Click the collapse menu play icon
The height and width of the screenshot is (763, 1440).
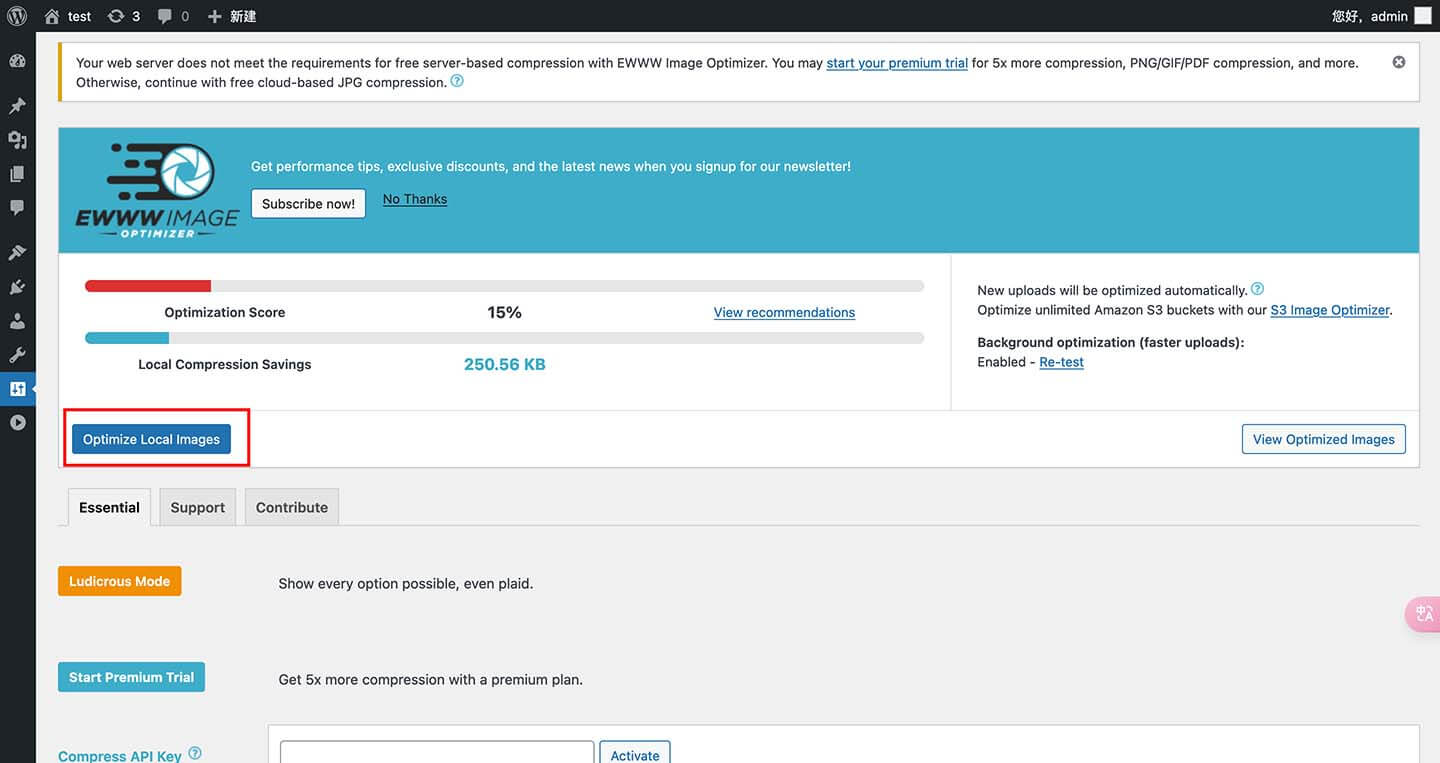coord(17,423)
